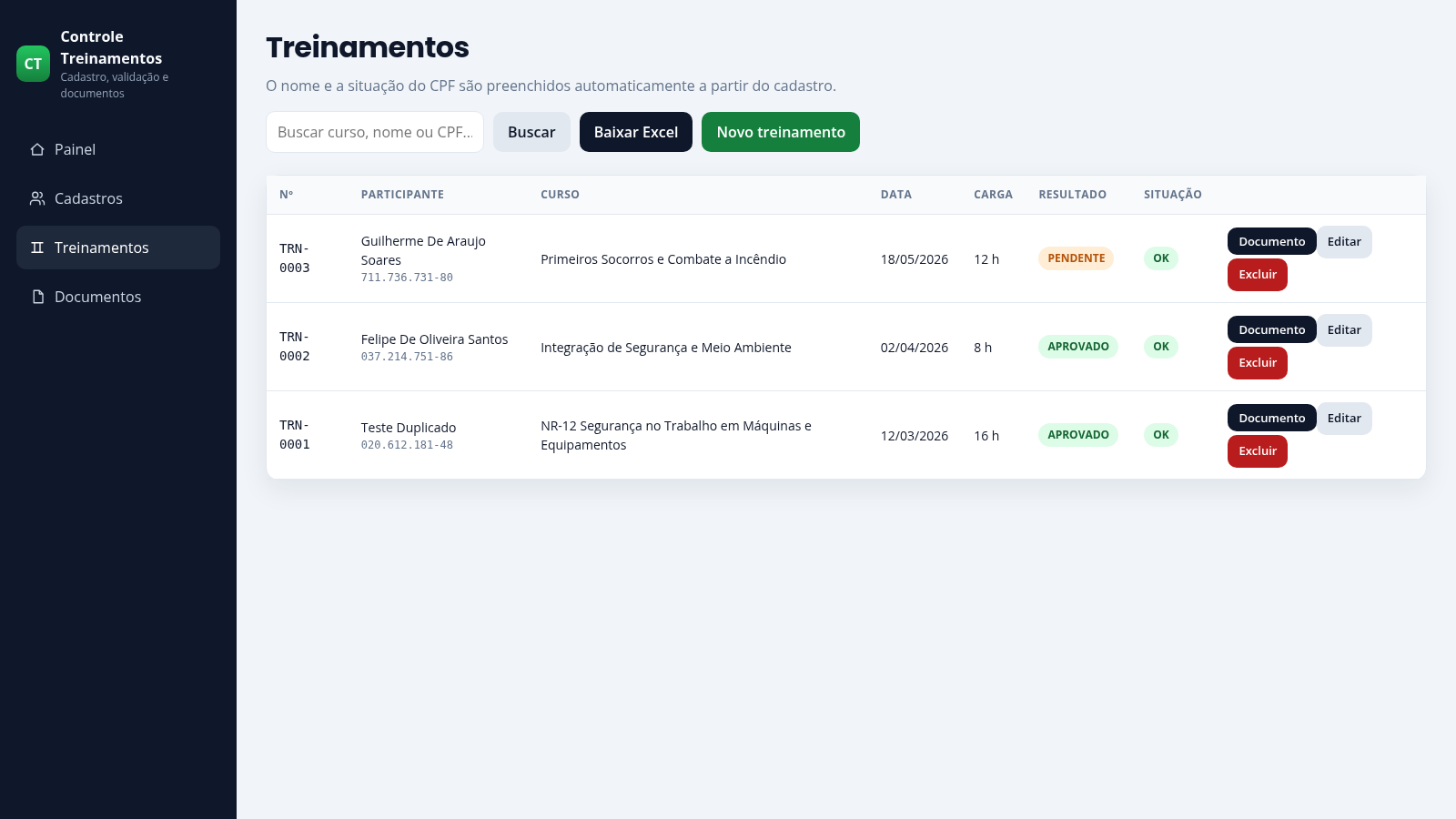Focus the search field for curso, nome or CPF

375,132
